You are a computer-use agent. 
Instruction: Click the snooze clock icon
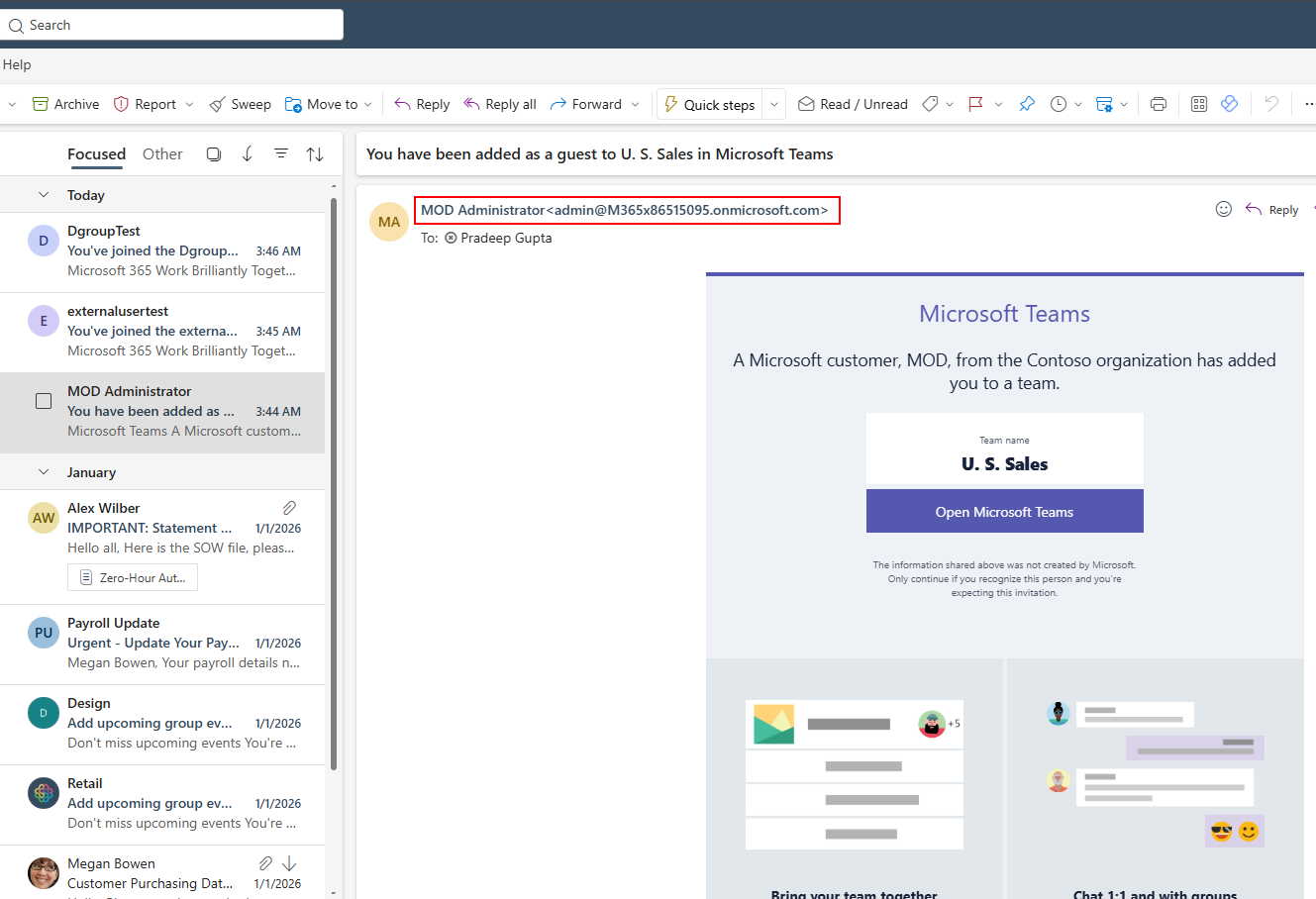pyautogui.click(x=1059, y=104)
